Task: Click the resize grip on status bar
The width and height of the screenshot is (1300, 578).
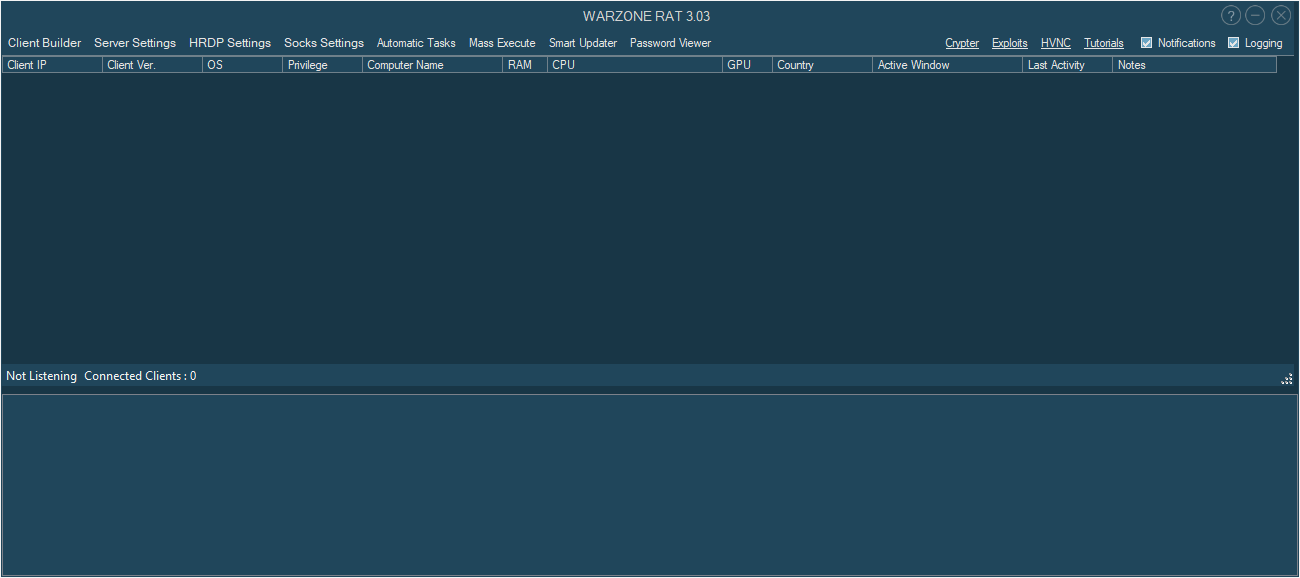Action: click(1287, 378)
